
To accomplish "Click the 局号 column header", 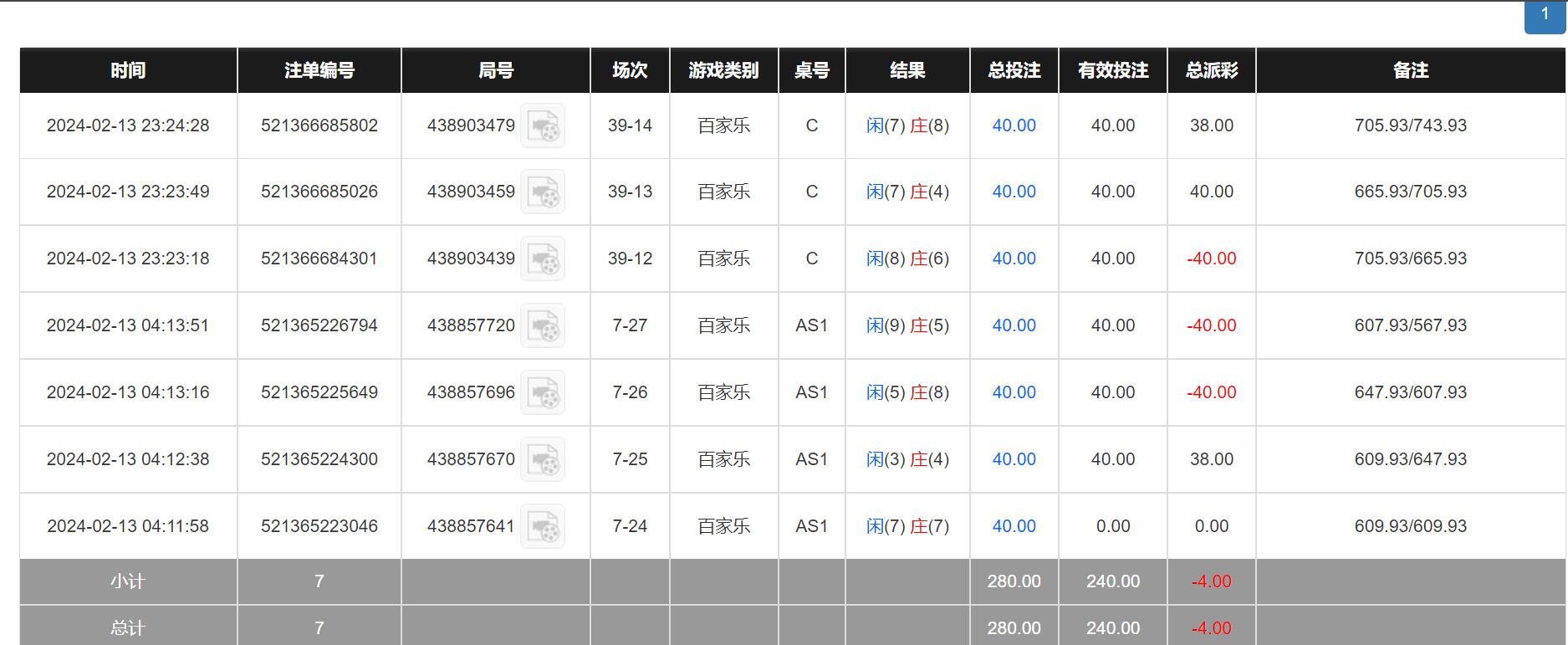I will tap(496, 70).
